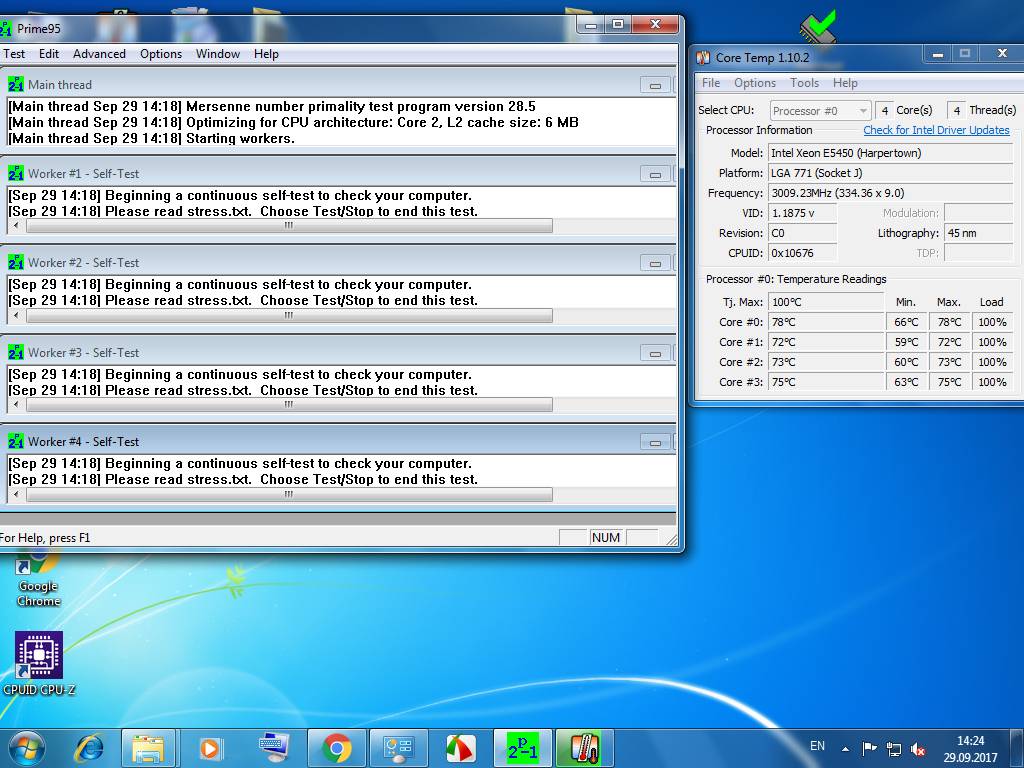This screenshot has height=768, width=1024.
Task: Open the Options menu in Prime95
Action: pos(161,54)
